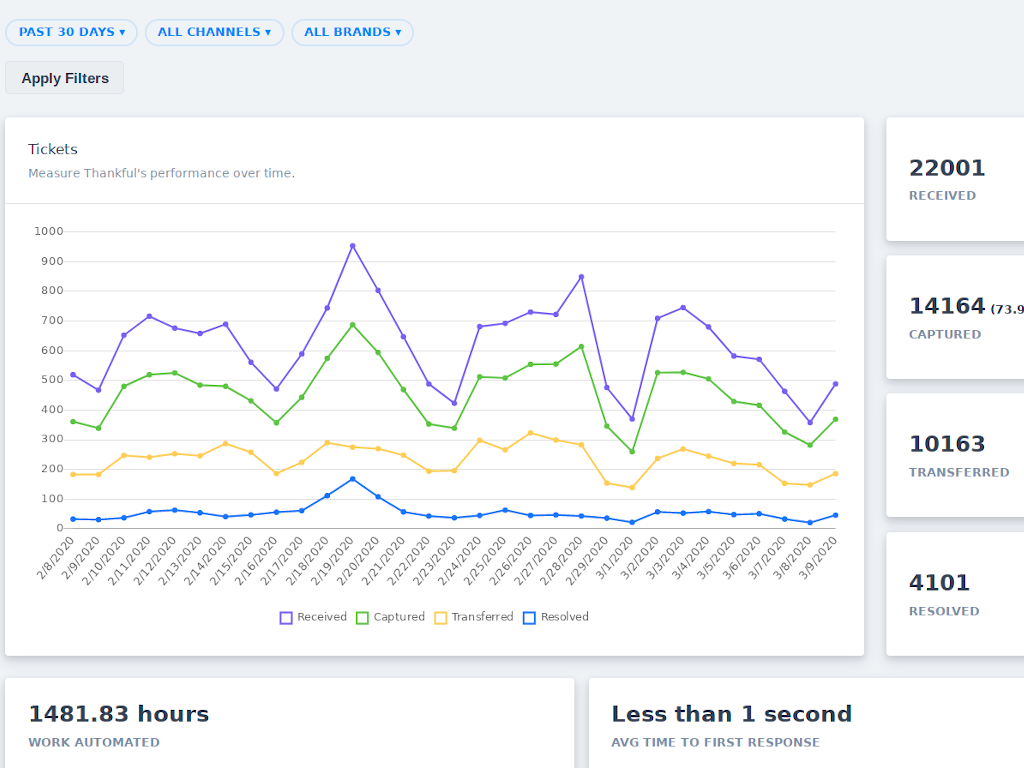This screenshot has height=768, width=1024.
Task: Click the Received data point at 2/28/2020
Action: tap(581, 277)
